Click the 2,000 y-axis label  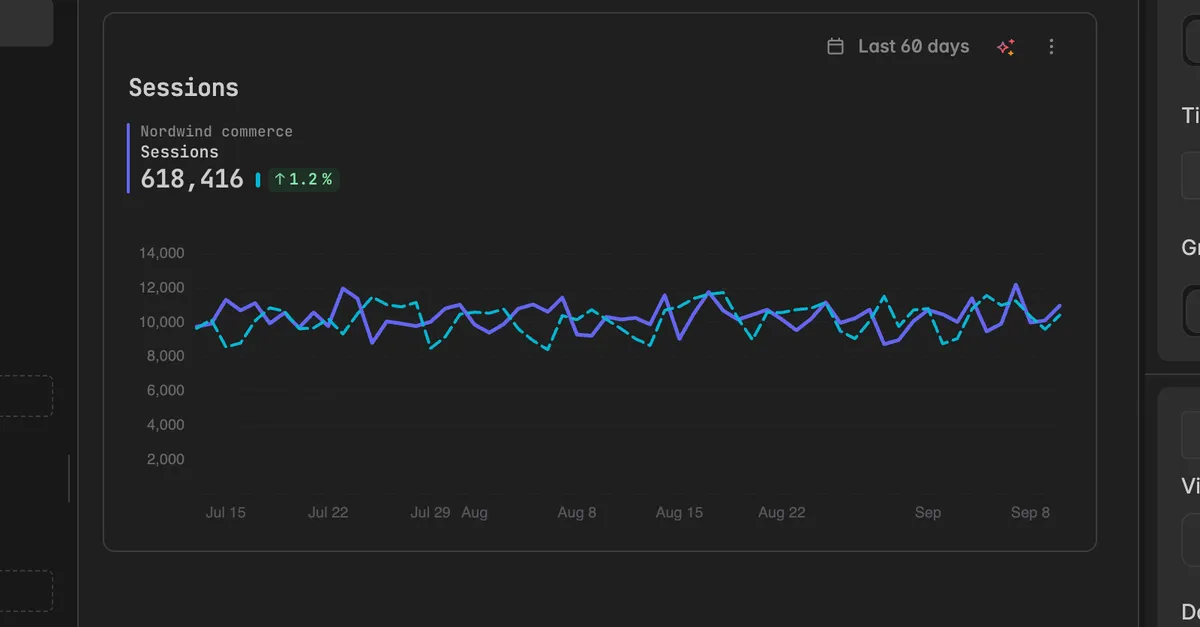click(x=165, y=459)
